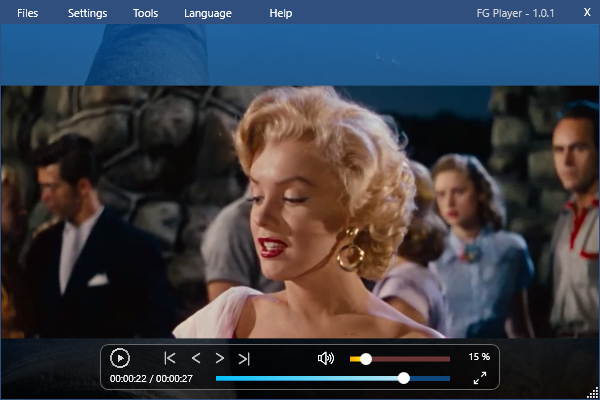Image resolution: width=600 pixels, height=400 pixels.
Task: Click the play button in the control bar
Action: [120, 358]
